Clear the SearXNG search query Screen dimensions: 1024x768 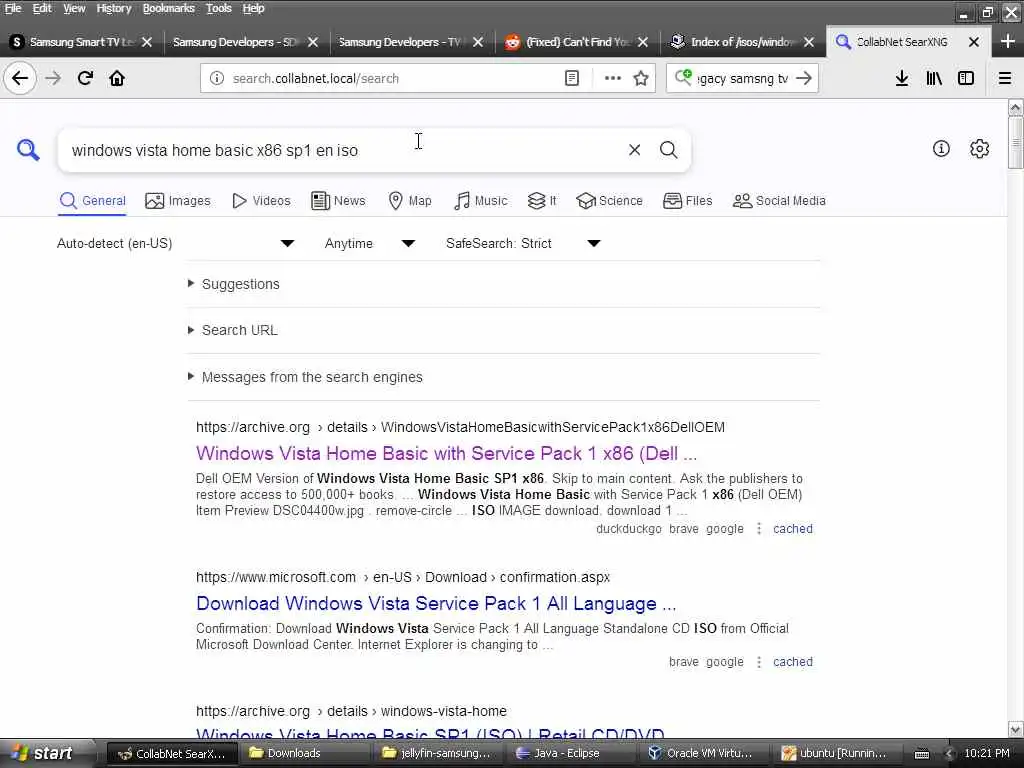[634, 150]
